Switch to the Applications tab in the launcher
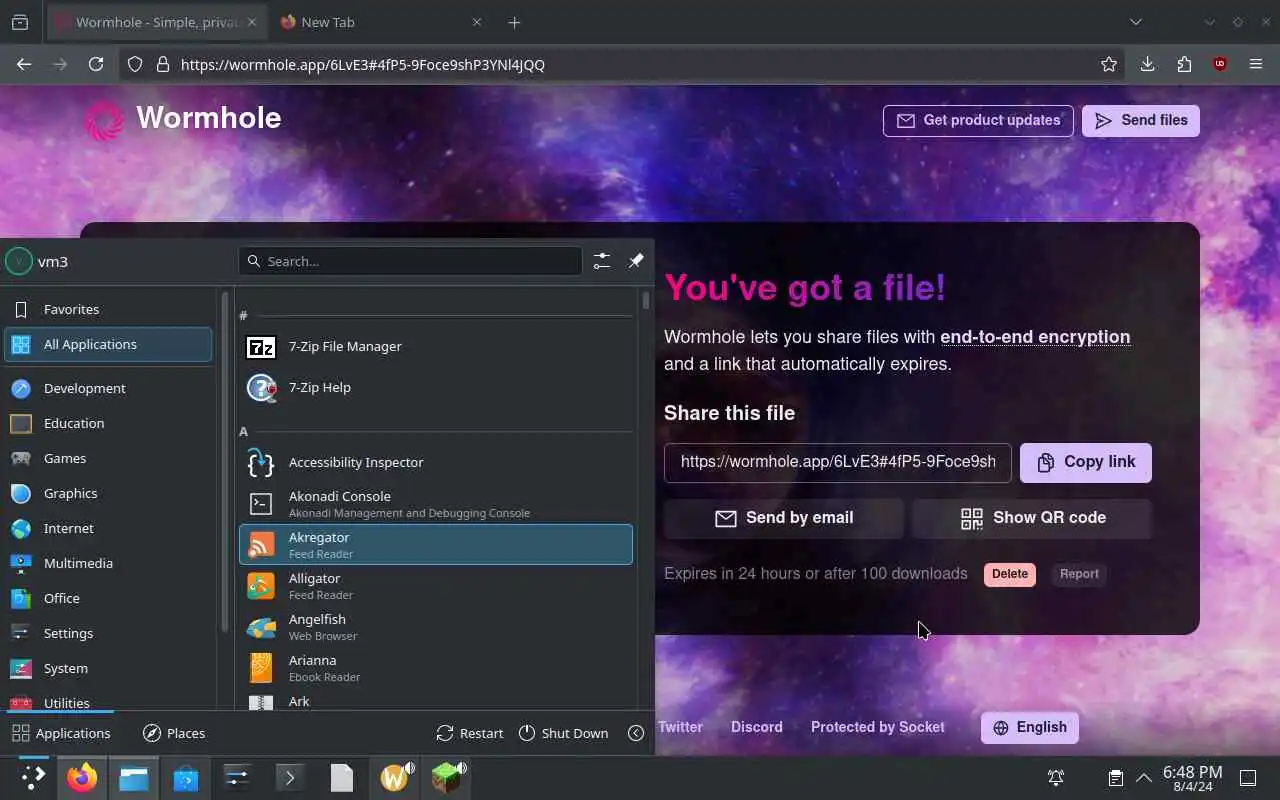This screenshot has height=800, width=1280. pyautogui.click(x=61, y=733)
